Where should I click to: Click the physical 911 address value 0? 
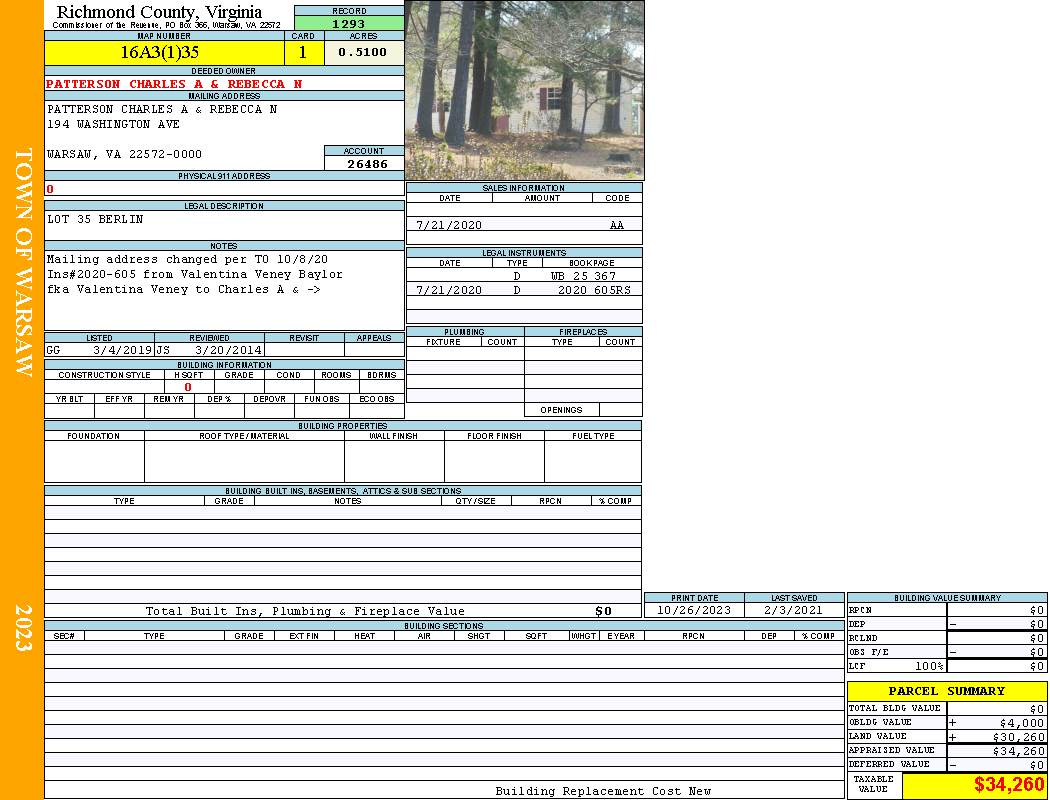[x=50, y=189]
